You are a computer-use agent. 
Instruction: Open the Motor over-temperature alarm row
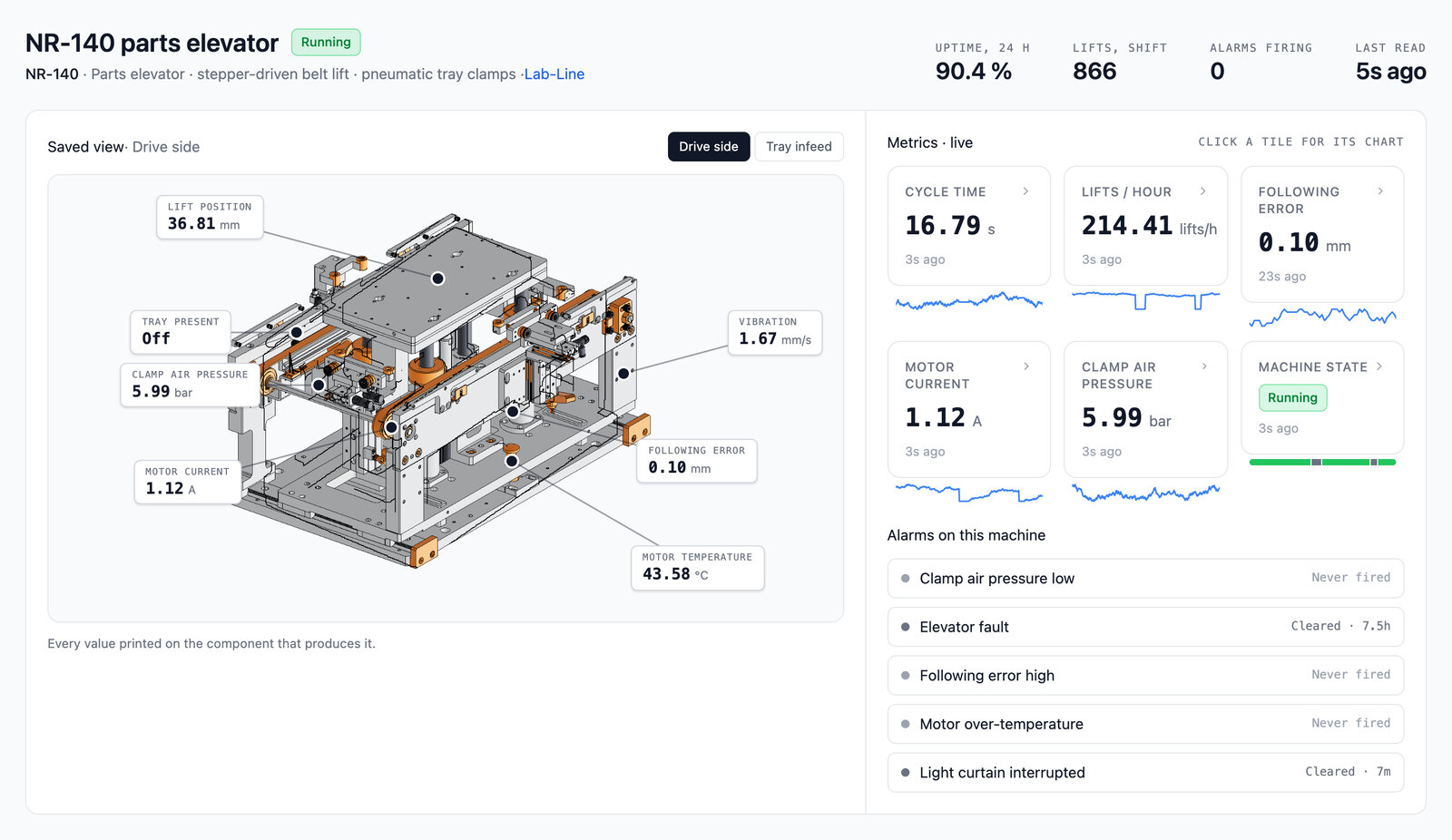(1145, 724)
